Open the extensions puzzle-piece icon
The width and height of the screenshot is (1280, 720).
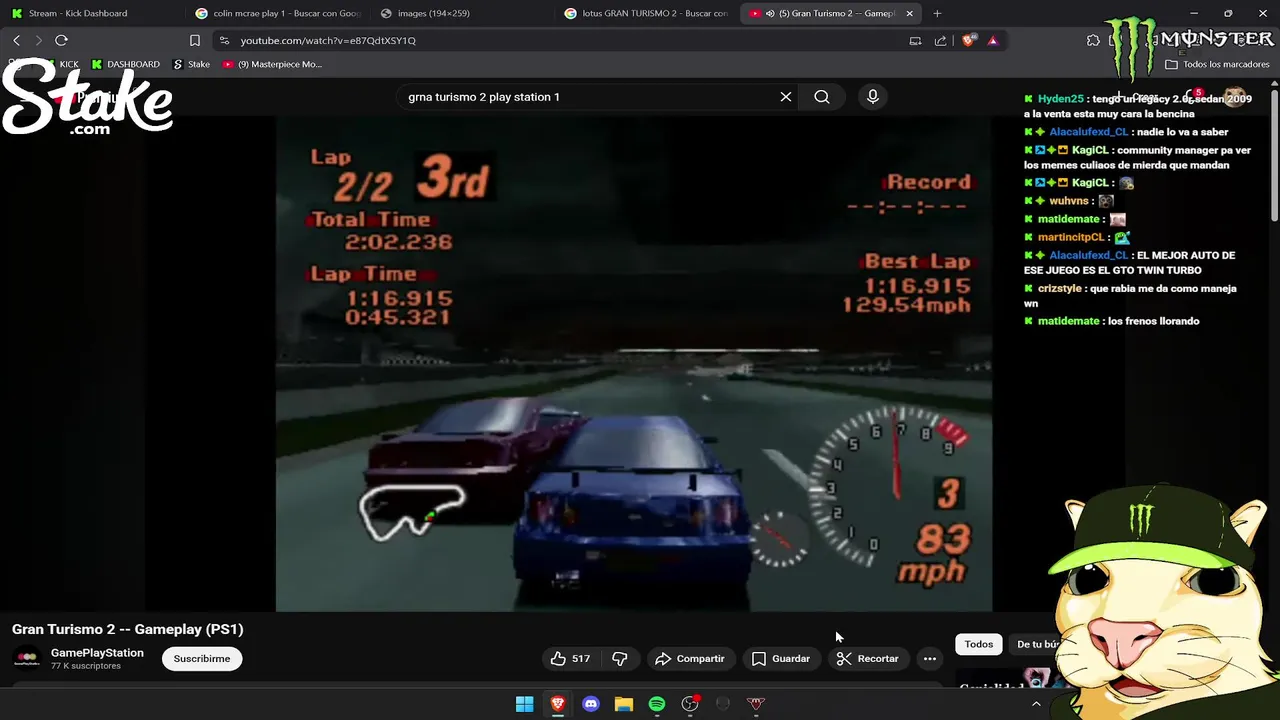(1093, 41)
